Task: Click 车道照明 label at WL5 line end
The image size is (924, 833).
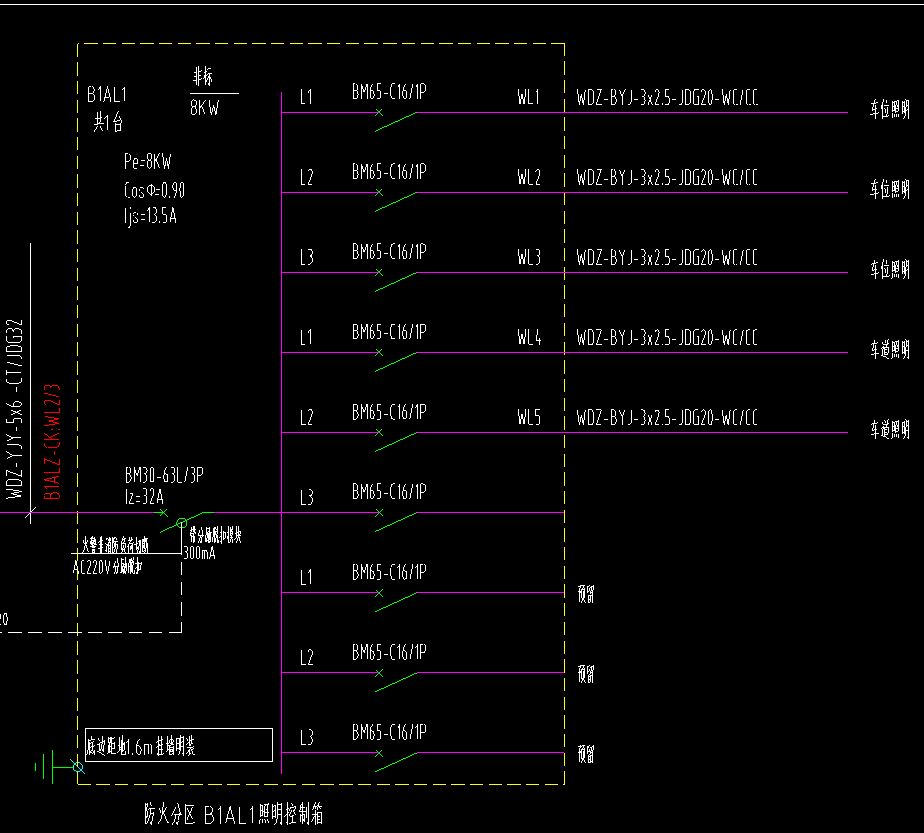Action: pos(890,429)
